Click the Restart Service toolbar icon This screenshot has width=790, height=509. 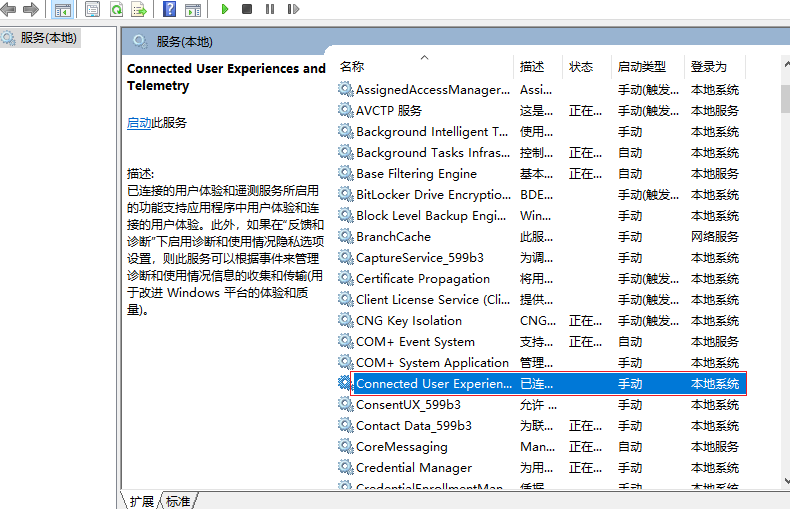tap(293, 9)
